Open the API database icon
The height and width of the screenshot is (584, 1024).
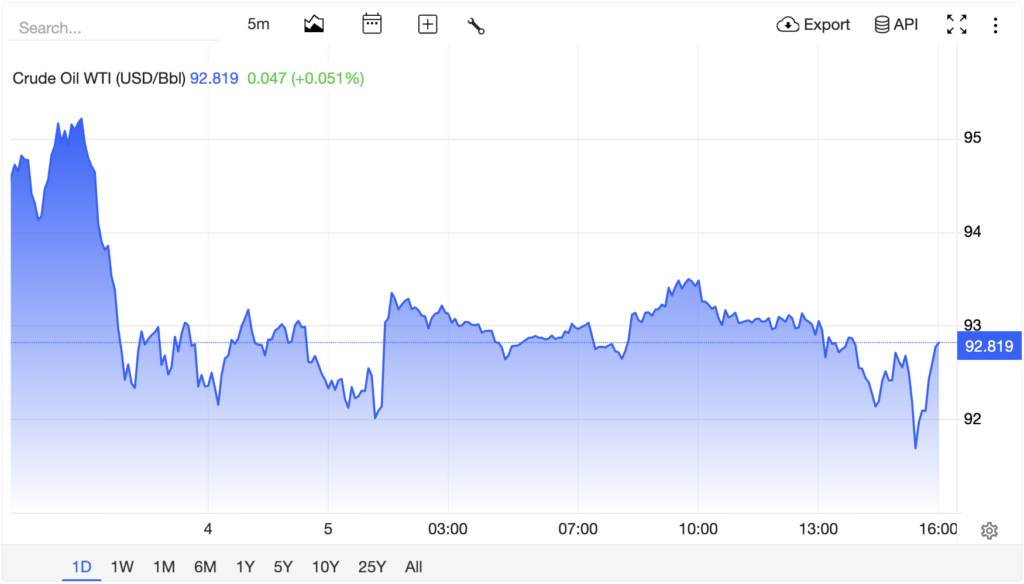pos(882,25)
